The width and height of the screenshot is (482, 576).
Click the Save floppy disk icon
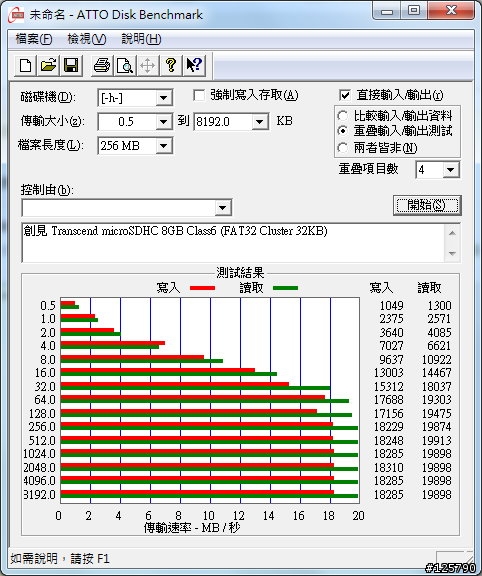[71, 66]
